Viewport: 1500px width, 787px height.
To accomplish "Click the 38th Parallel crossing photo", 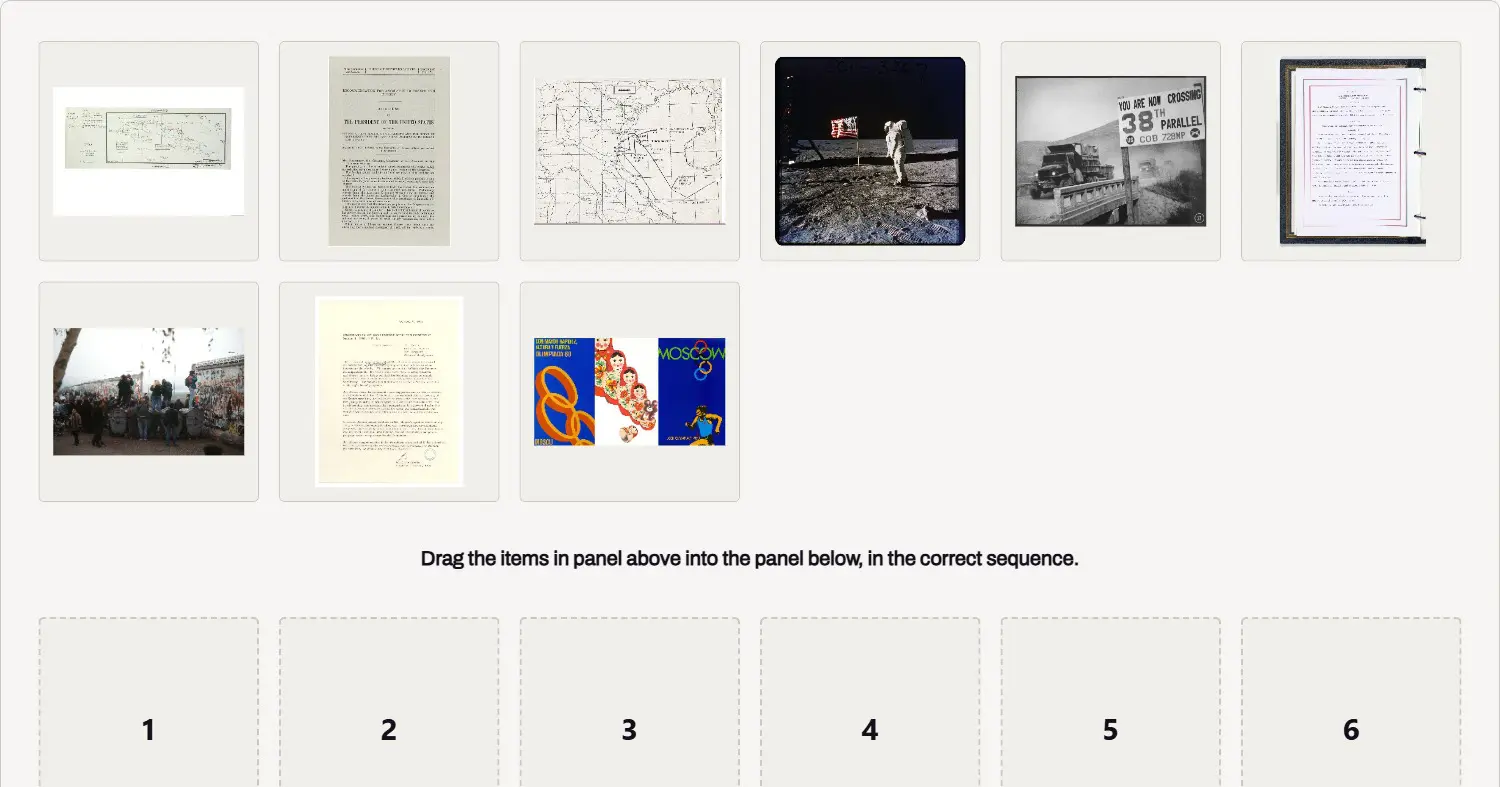I will [x=1111, y=151].
